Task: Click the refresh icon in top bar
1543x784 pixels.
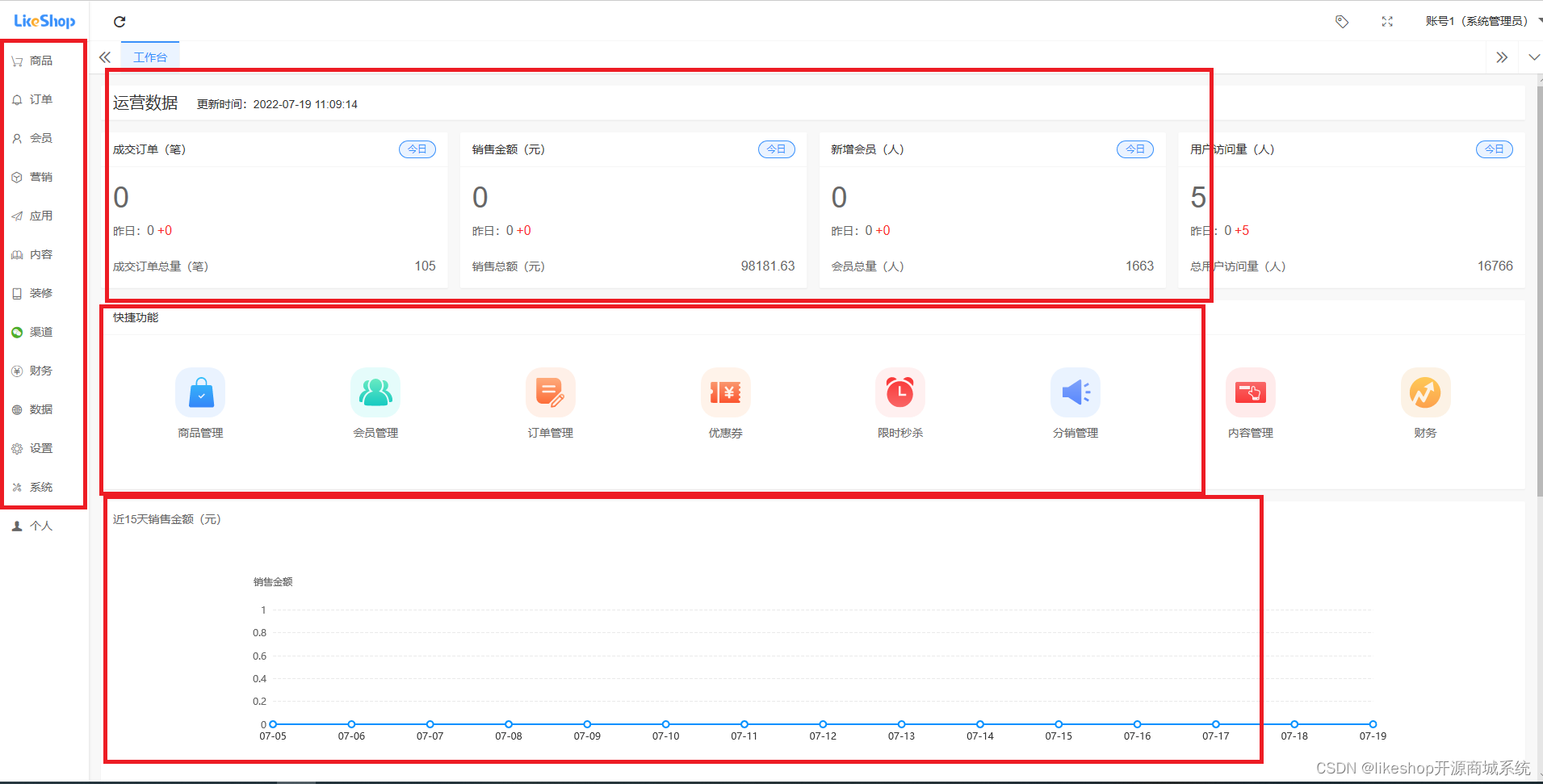Action: [x=119, y=22]
